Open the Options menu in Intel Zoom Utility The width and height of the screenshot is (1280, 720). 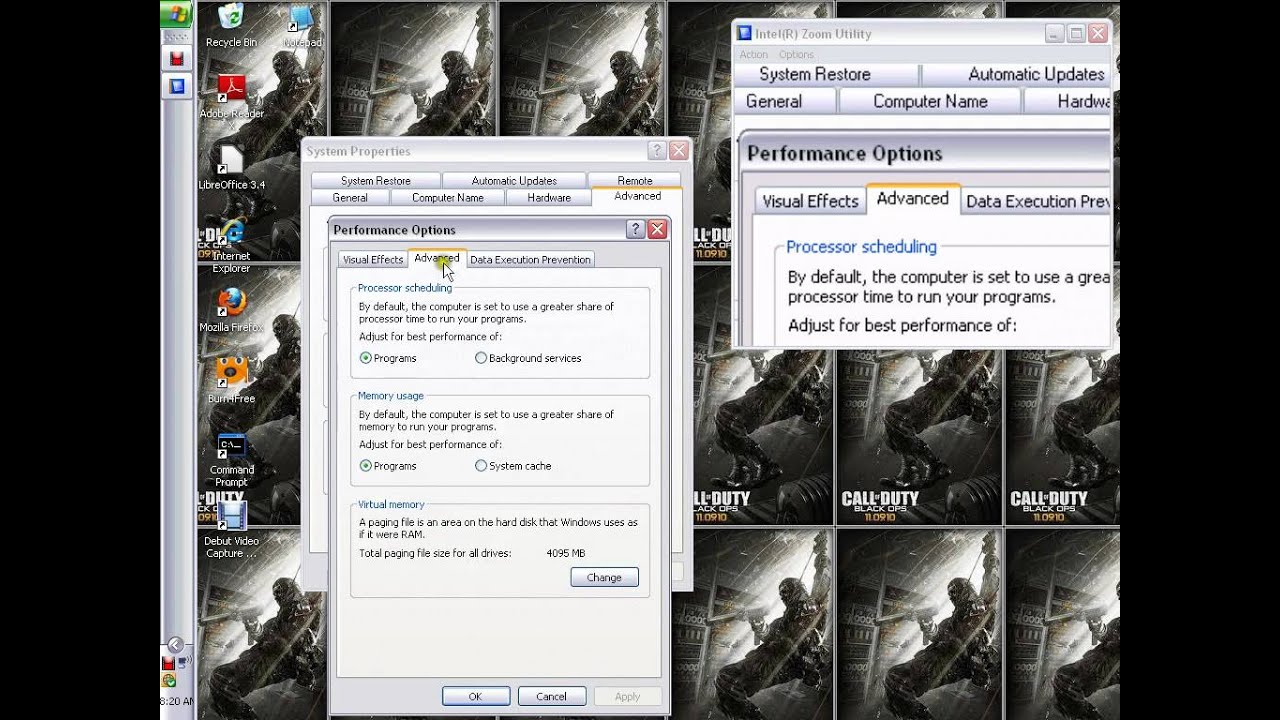pos(796,55)
